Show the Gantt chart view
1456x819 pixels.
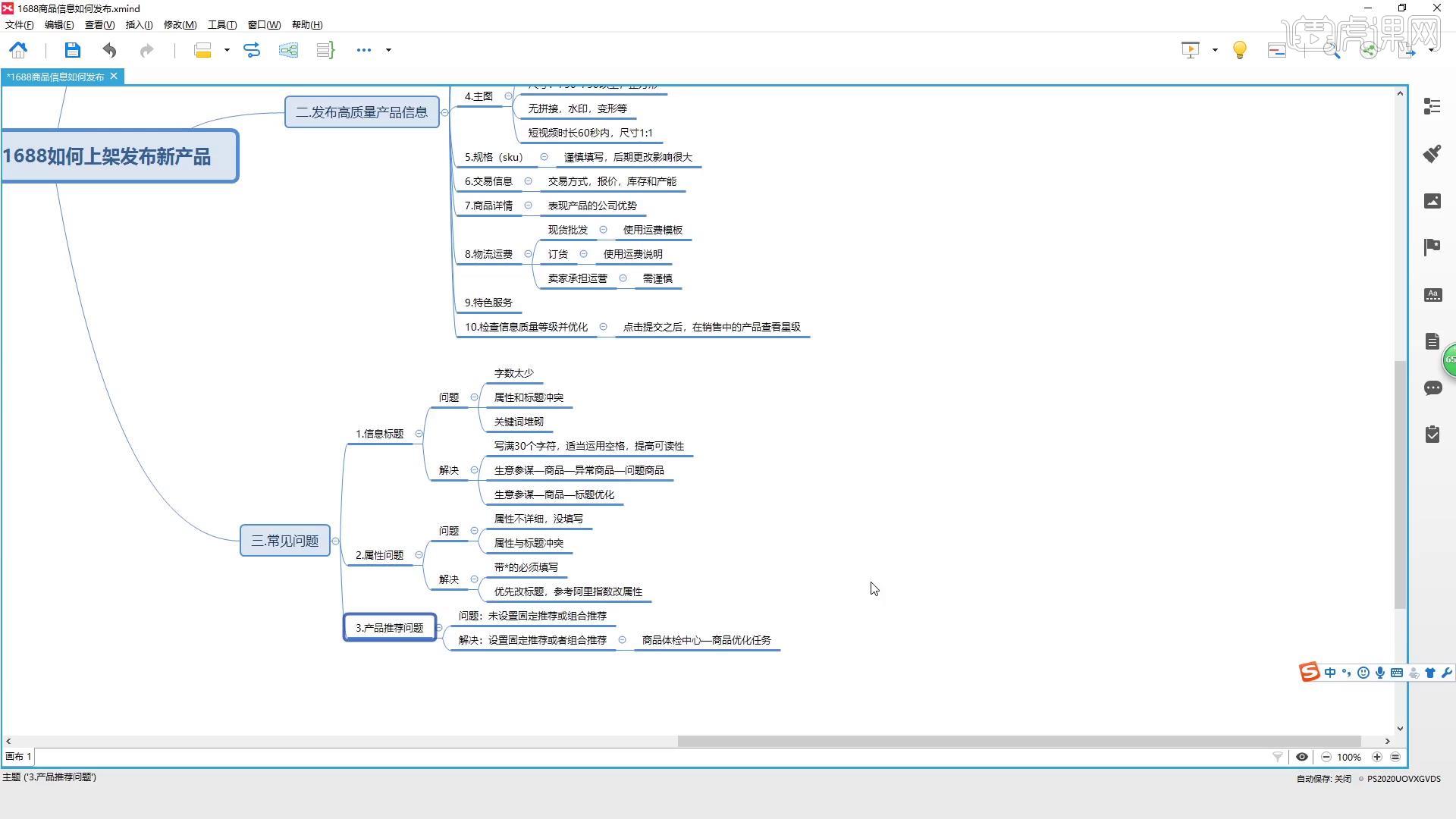pyautogui.click(x=1277, y=50)
